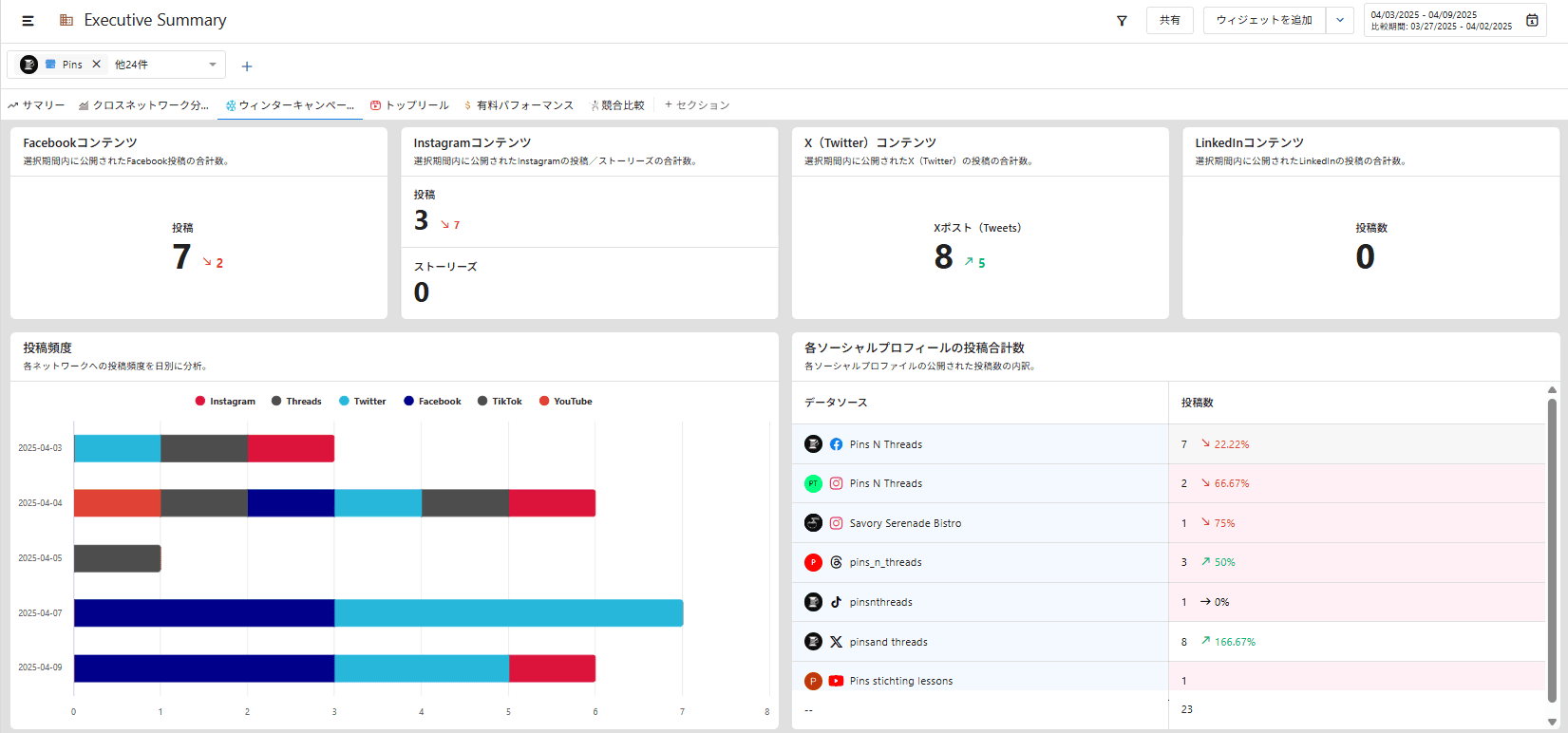The width and height of the screenshot is (1568, 733).
Task: Switch to the 競合比較 tab
Action: point(617,105)
